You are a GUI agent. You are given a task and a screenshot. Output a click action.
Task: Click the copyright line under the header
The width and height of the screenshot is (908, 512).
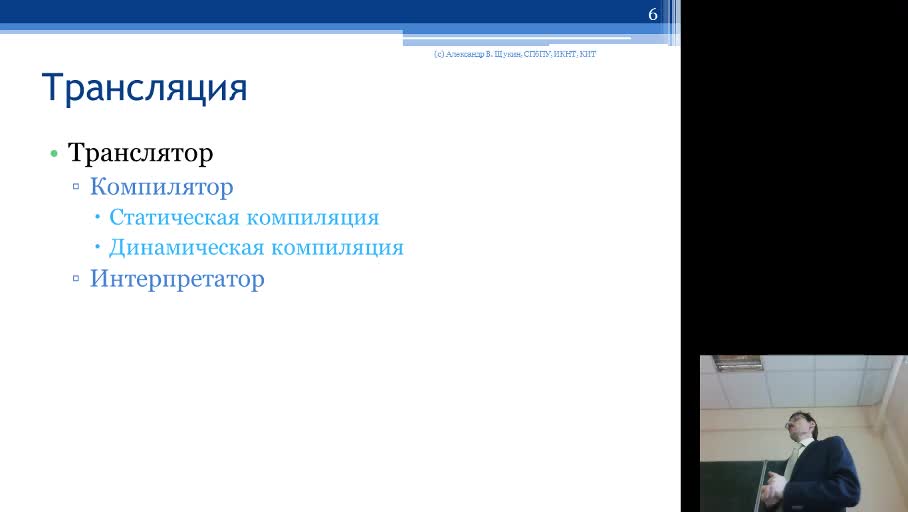tap(515, 54)
